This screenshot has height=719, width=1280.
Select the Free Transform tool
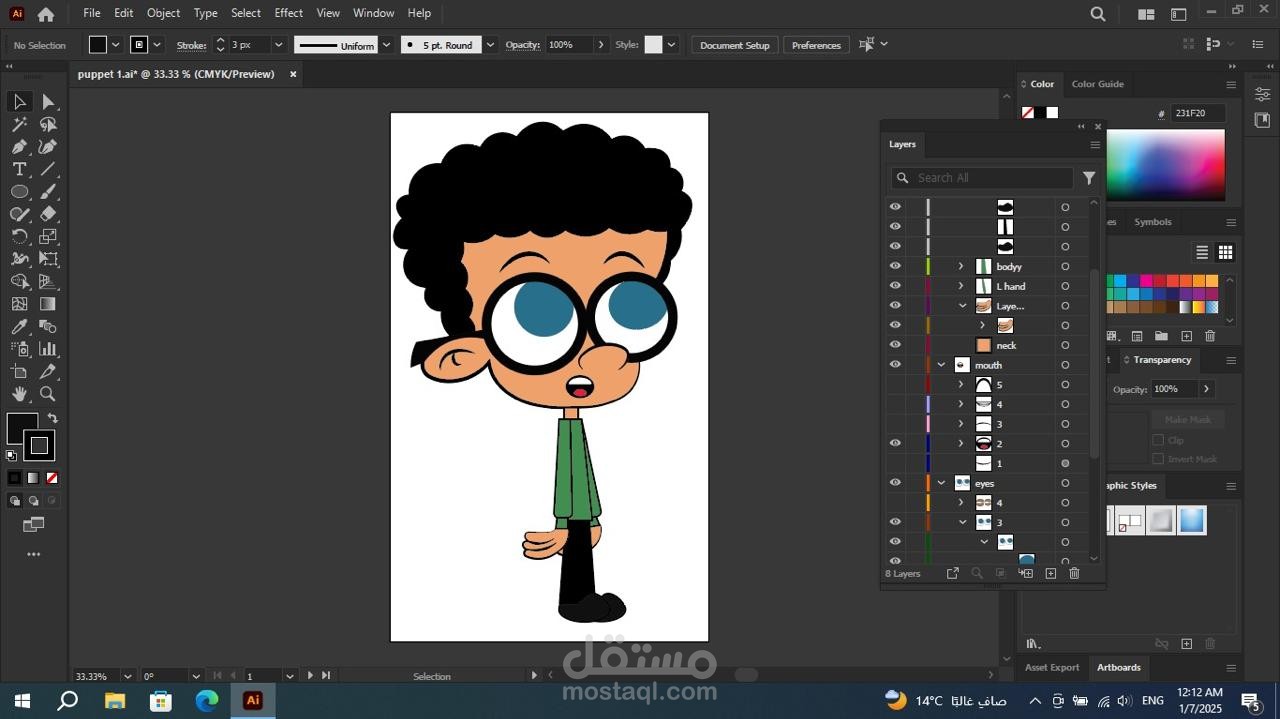click(48, 259)
